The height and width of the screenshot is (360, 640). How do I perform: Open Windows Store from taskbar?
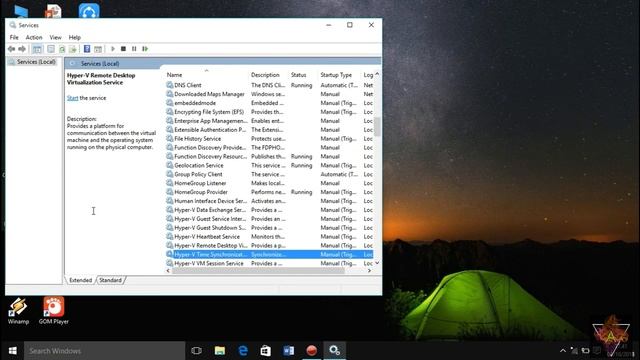pos(266,351)
